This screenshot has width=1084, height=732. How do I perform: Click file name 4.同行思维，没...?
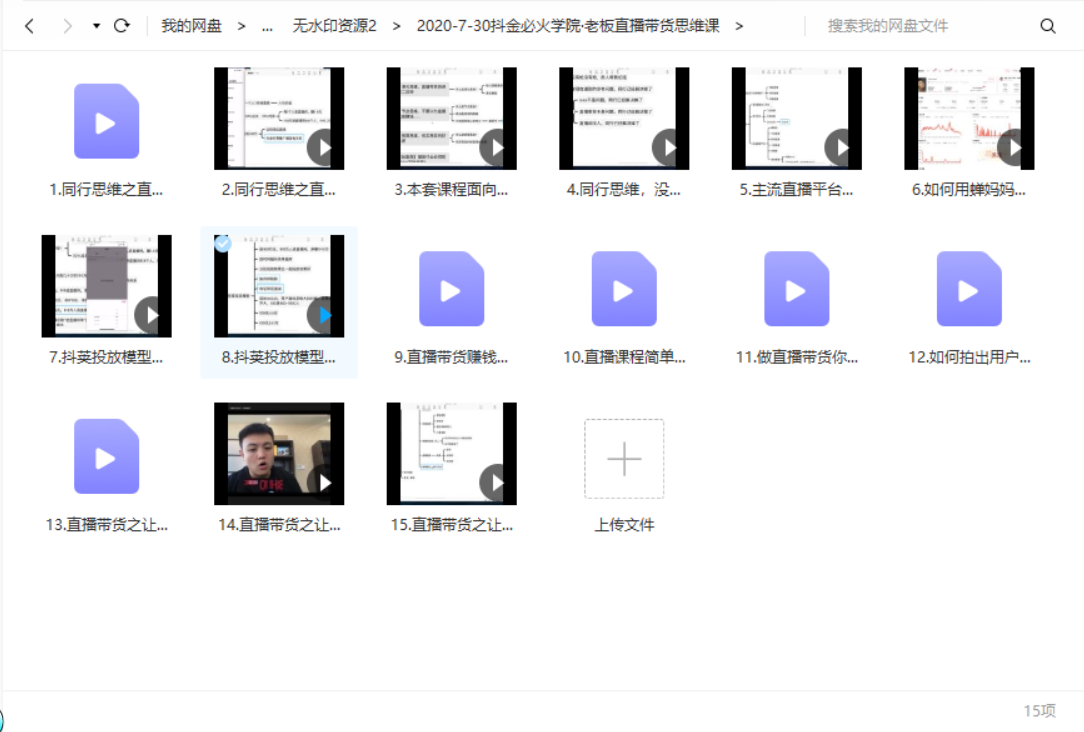tap(624, 189)
